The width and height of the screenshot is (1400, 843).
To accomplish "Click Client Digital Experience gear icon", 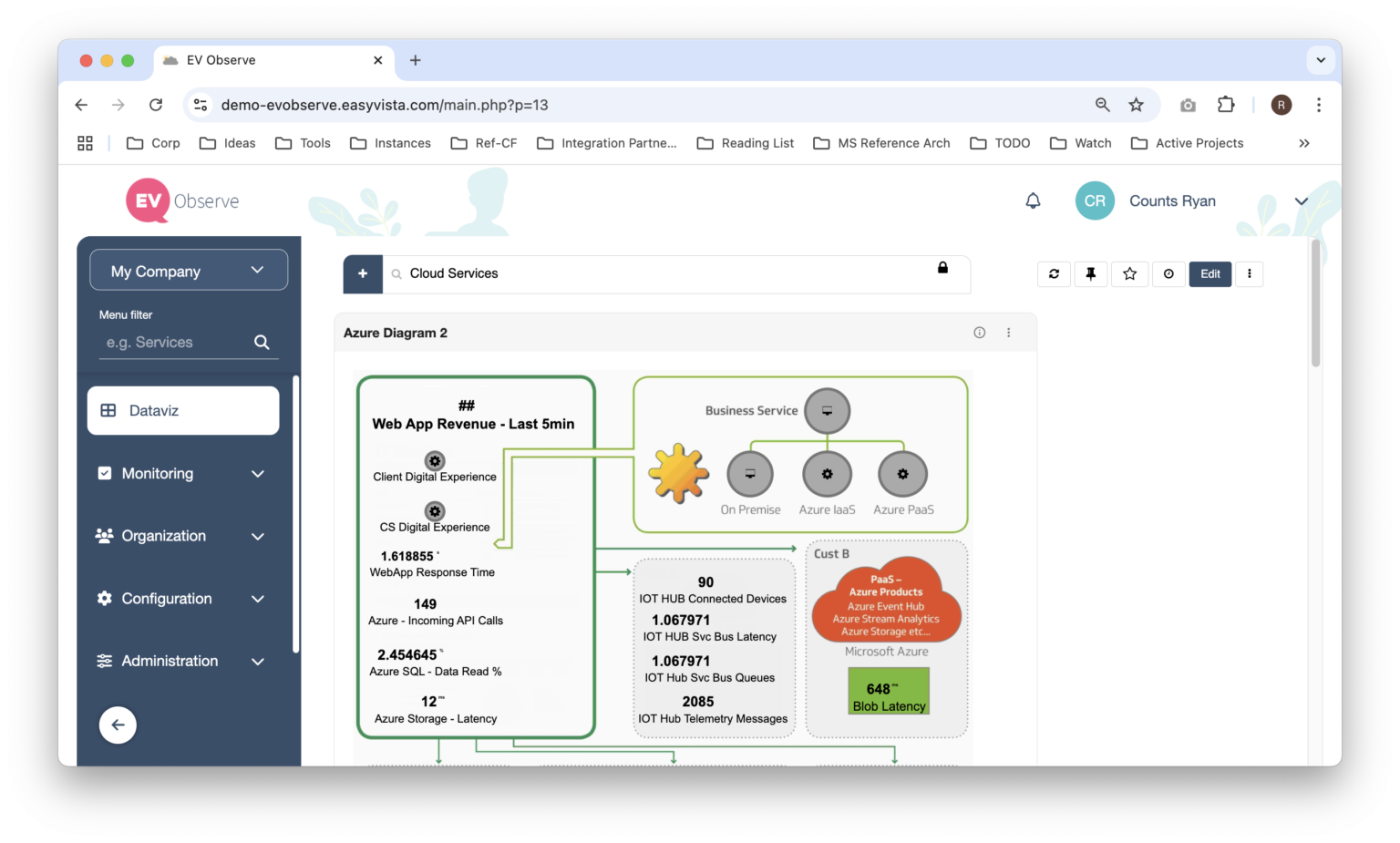I will click(435, 461).
